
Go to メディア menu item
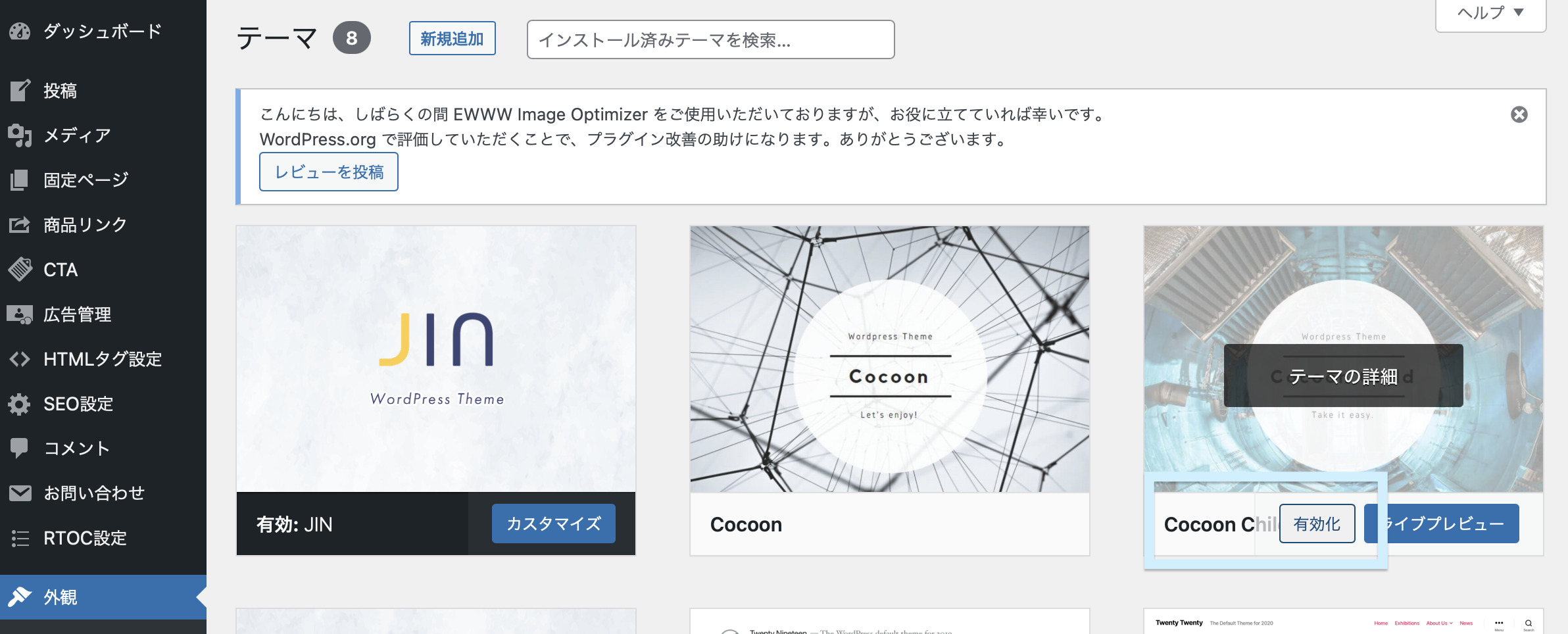77,135
